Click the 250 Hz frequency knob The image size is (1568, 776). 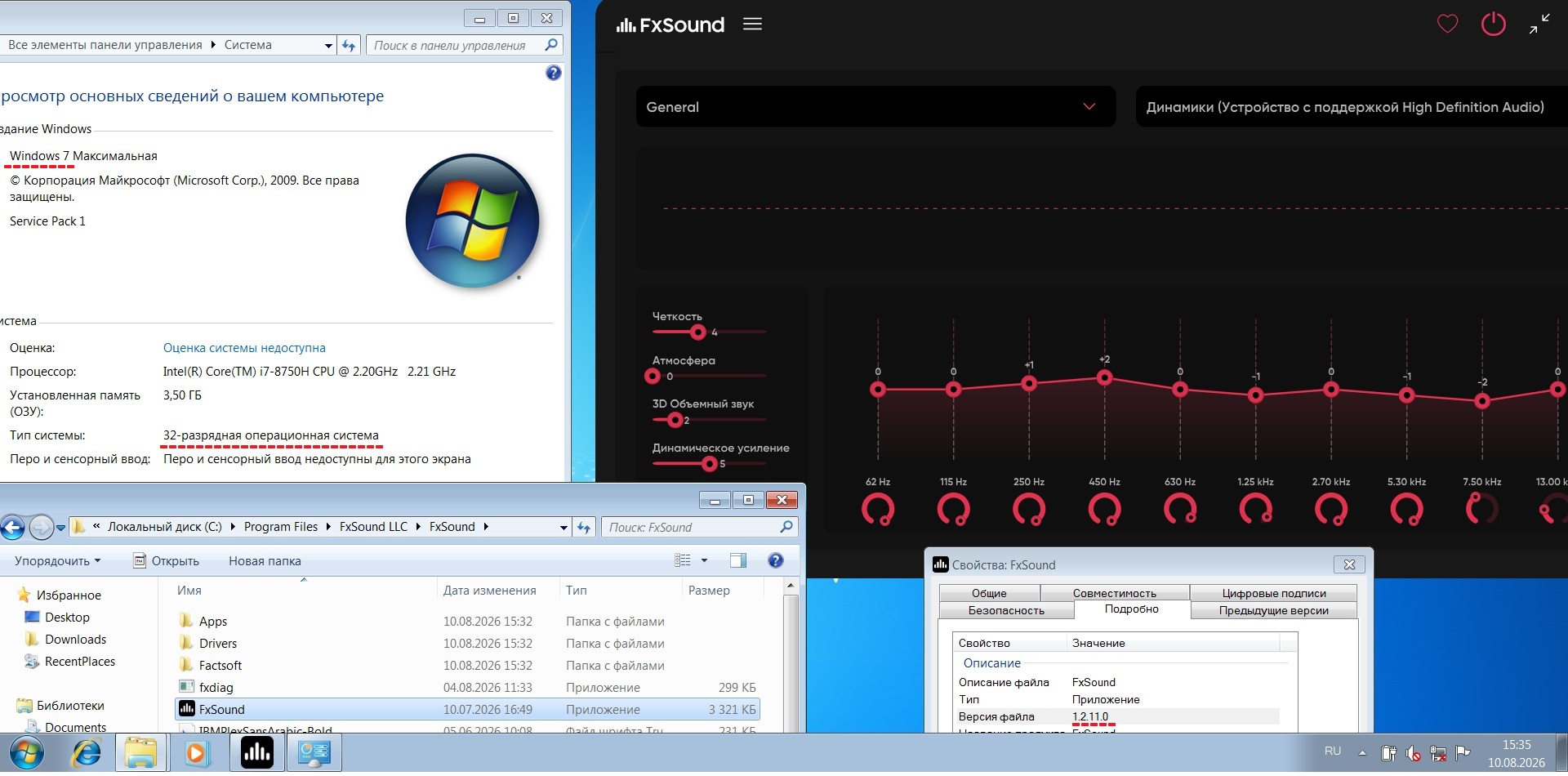point(1029,509)
